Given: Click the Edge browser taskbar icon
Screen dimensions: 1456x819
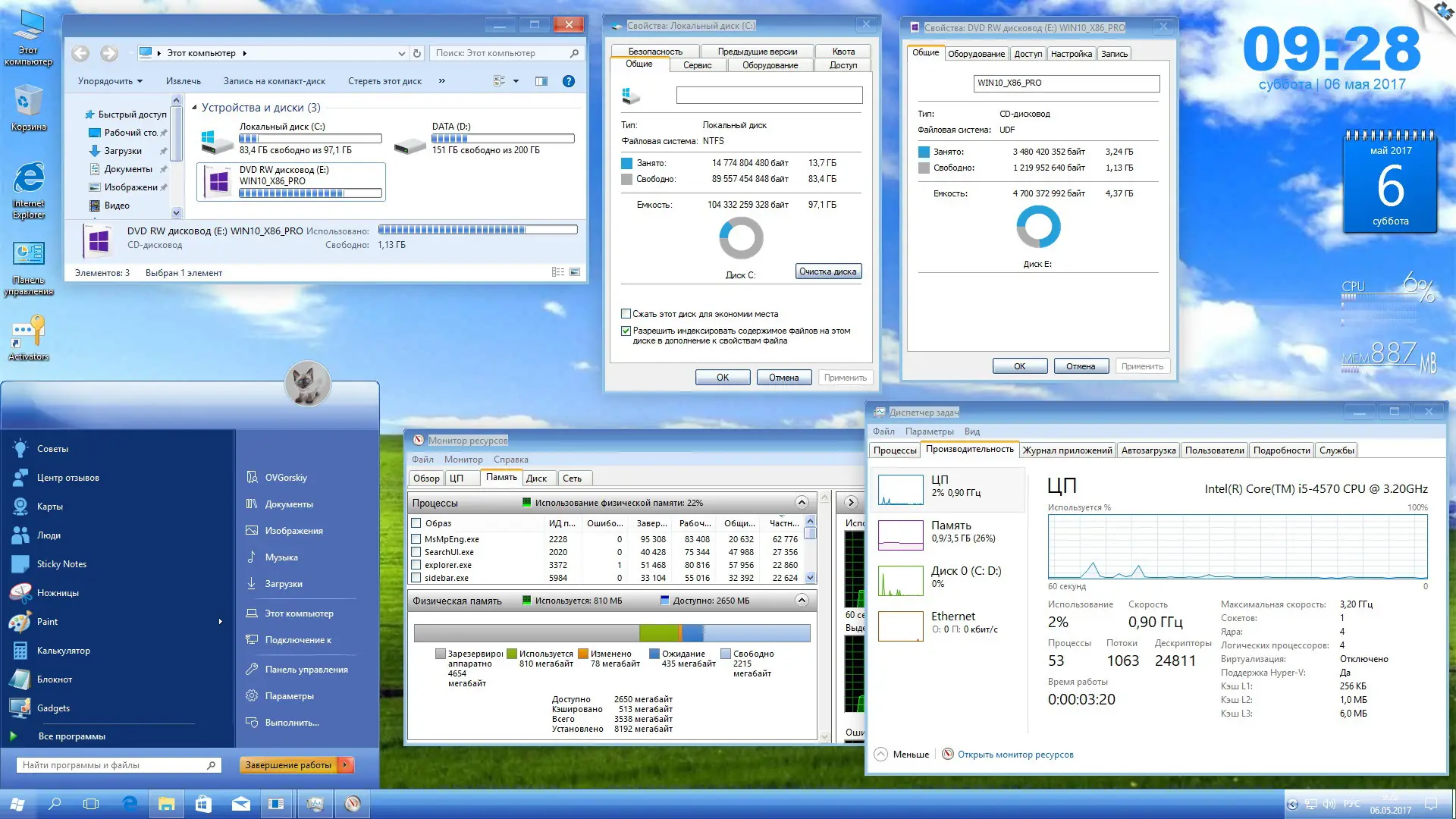Looking at the screenshot, I should [130, 804].
